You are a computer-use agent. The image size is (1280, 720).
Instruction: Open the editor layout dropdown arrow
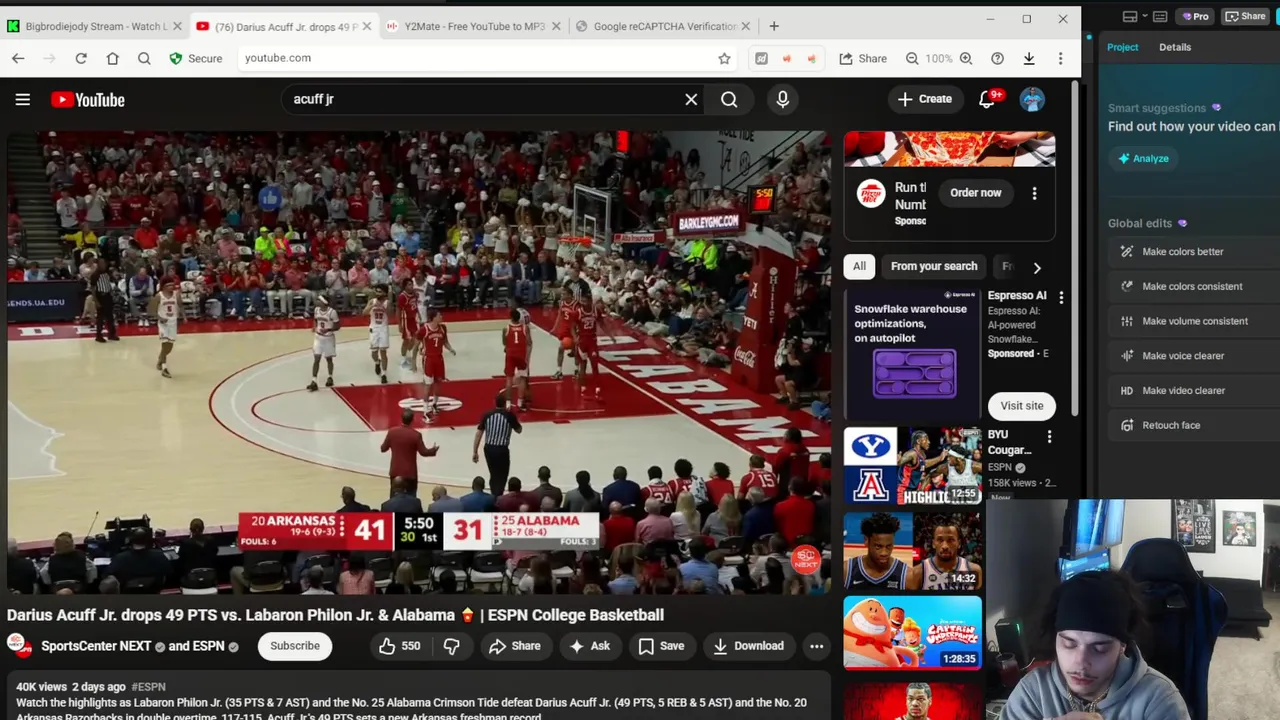click(1146, 16)
